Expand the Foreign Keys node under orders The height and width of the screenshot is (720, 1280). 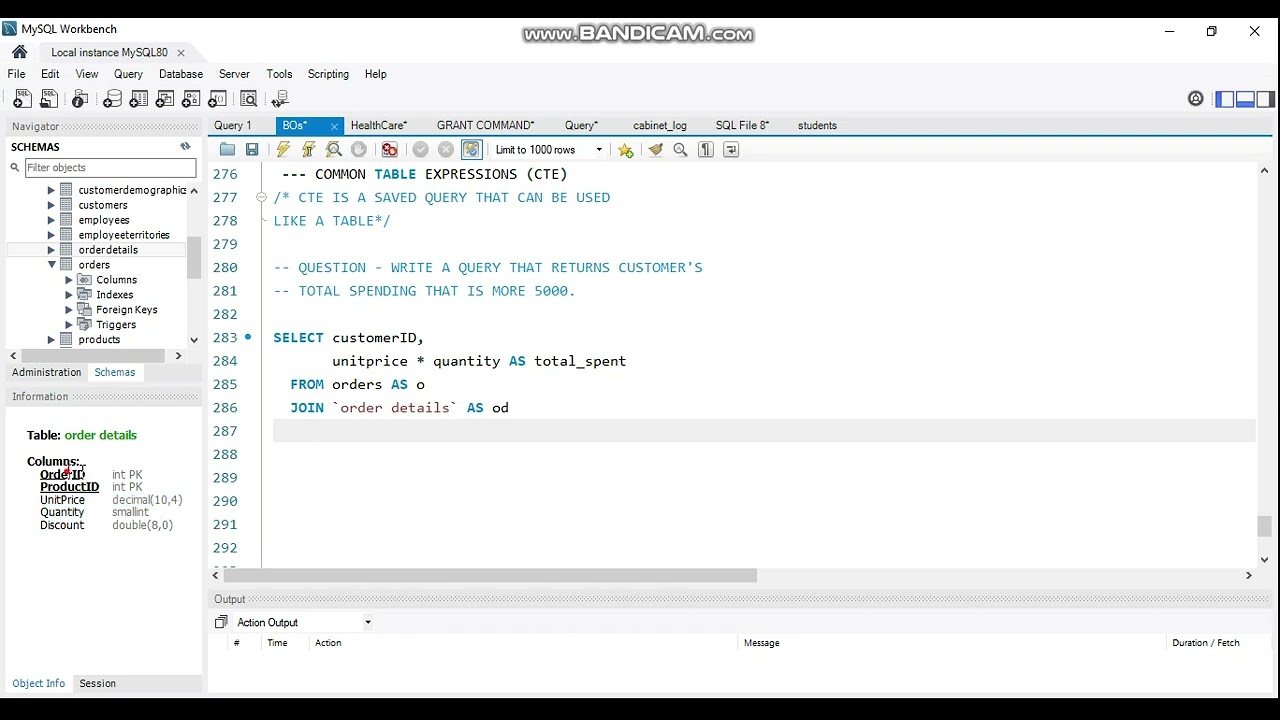coord(69,310)
